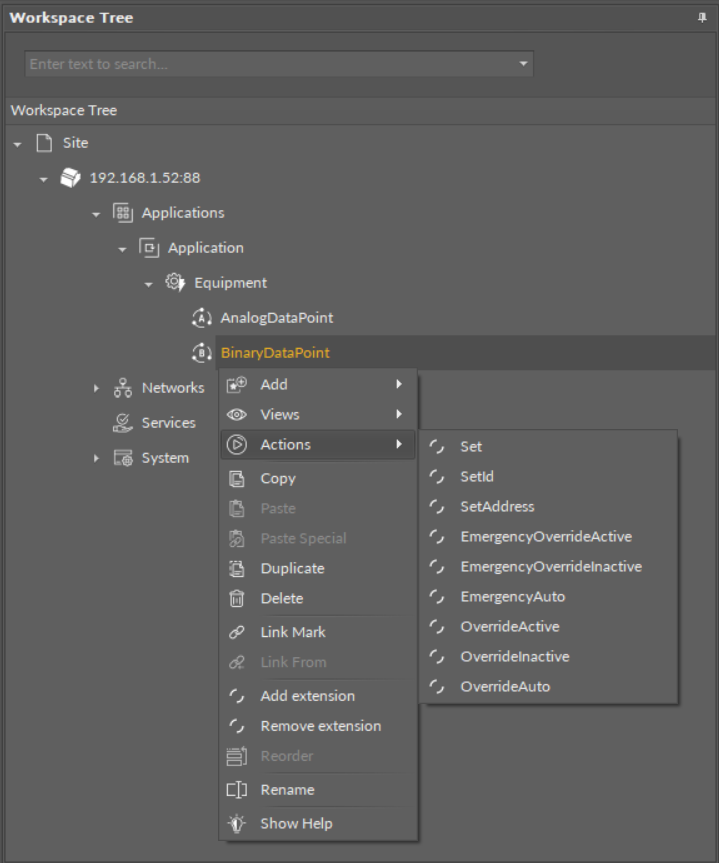The height and width of the screenshot is (863, 719).
Task: Collapse the Site tree node
Action: [x=17, y=144]
